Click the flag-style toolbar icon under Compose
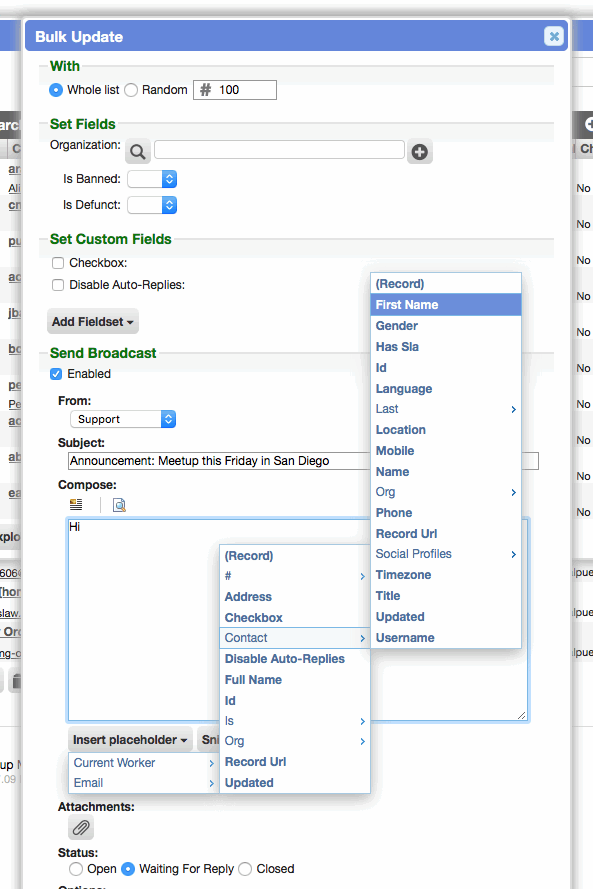 tap(76, 504)
